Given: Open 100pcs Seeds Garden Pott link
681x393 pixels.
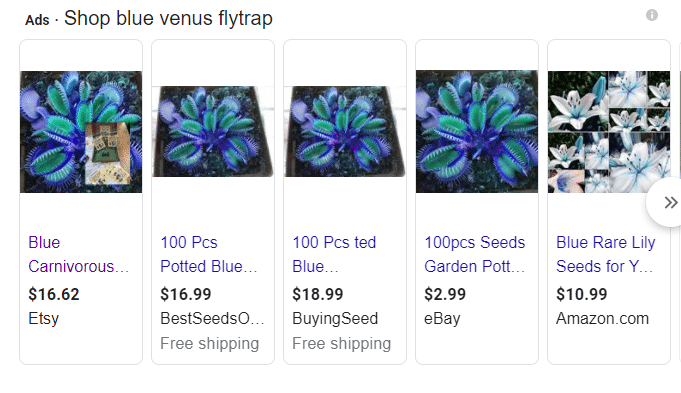Looking at the screenshot, I should [475, 254].
